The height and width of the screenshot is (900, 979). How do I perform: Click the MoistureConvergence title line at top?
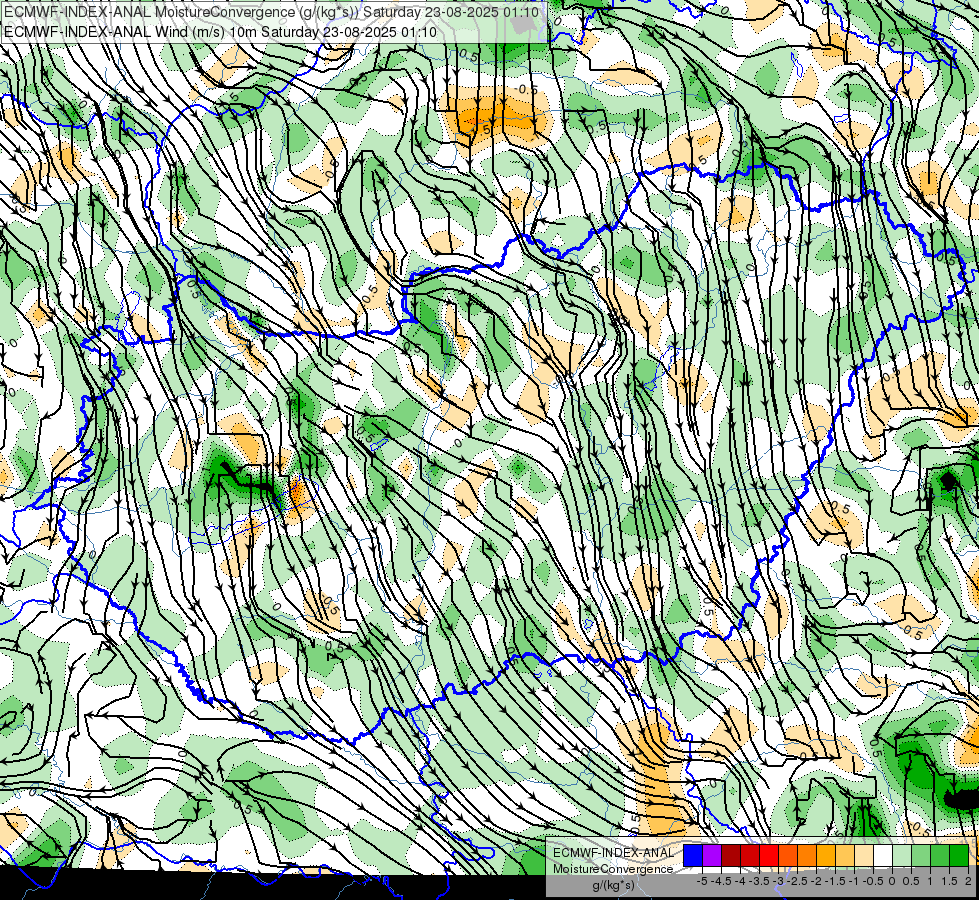(271, 12)
